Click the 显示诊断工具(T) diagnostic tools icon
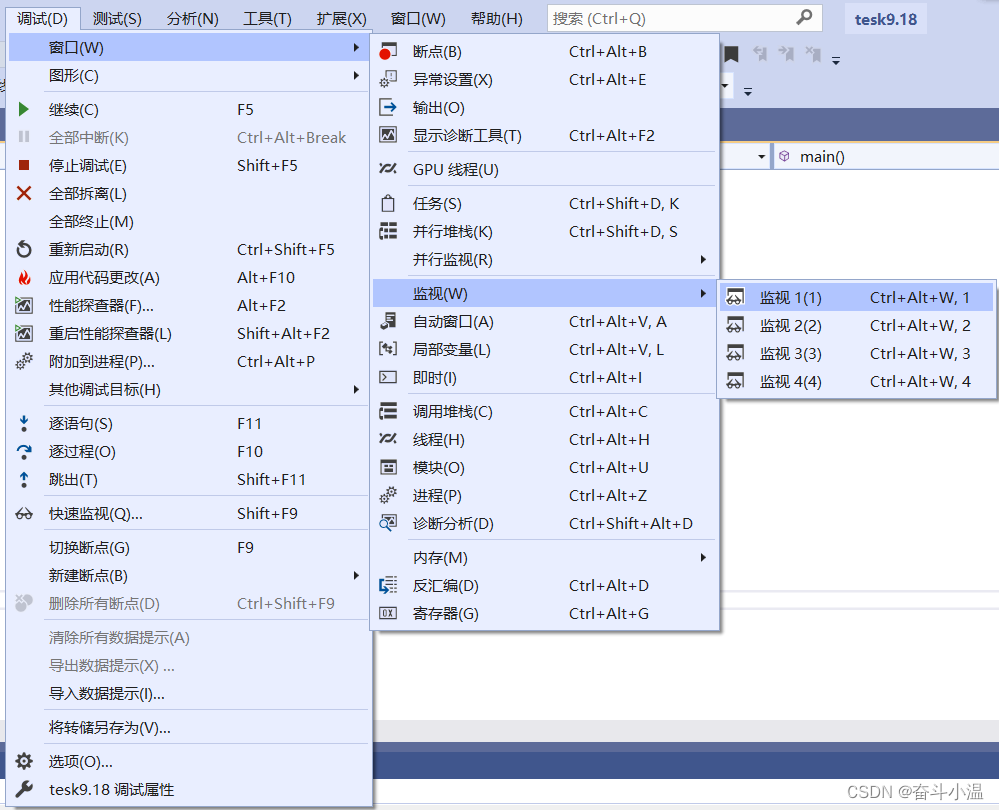 388,135
